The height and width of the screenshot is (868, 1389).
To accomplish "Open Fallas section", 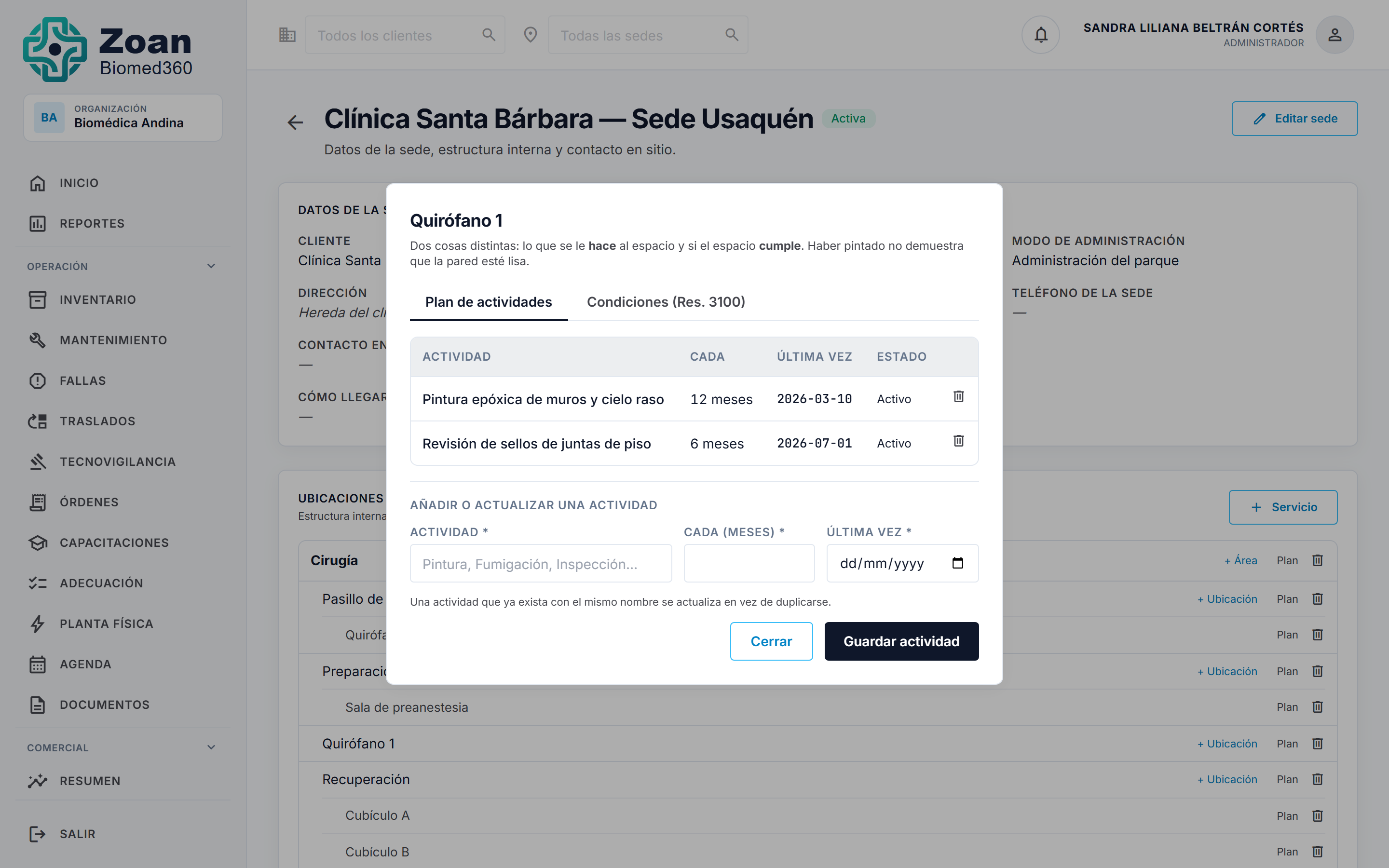I will 123,380.
